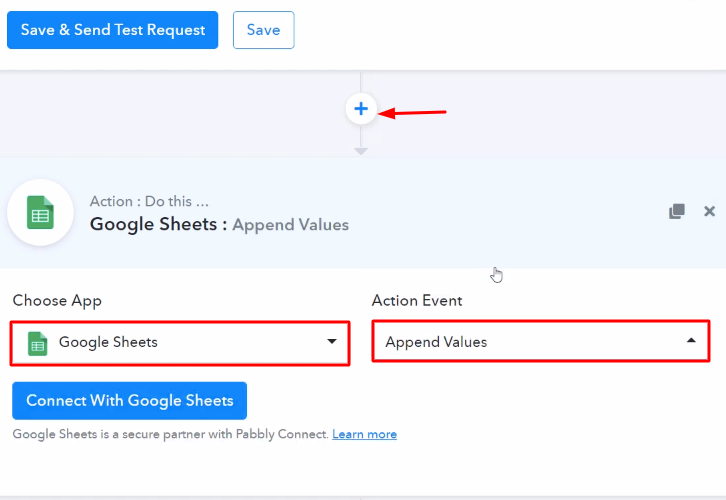
Task: Click the Google Sheets : Append Values heading
Action: (x=219, y=225)
